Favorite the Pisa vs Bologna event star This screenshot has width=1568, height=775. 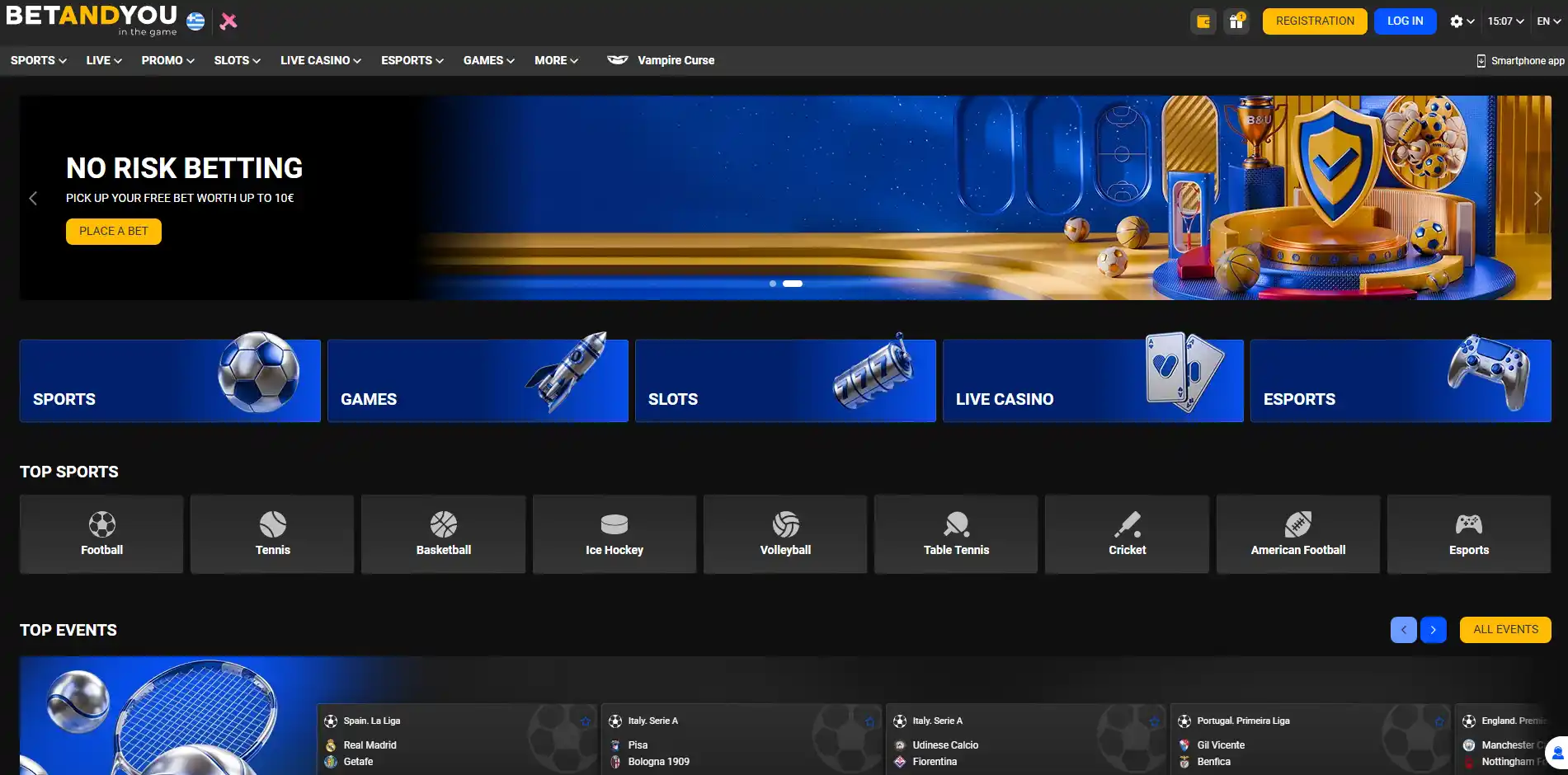click(869, 721)
